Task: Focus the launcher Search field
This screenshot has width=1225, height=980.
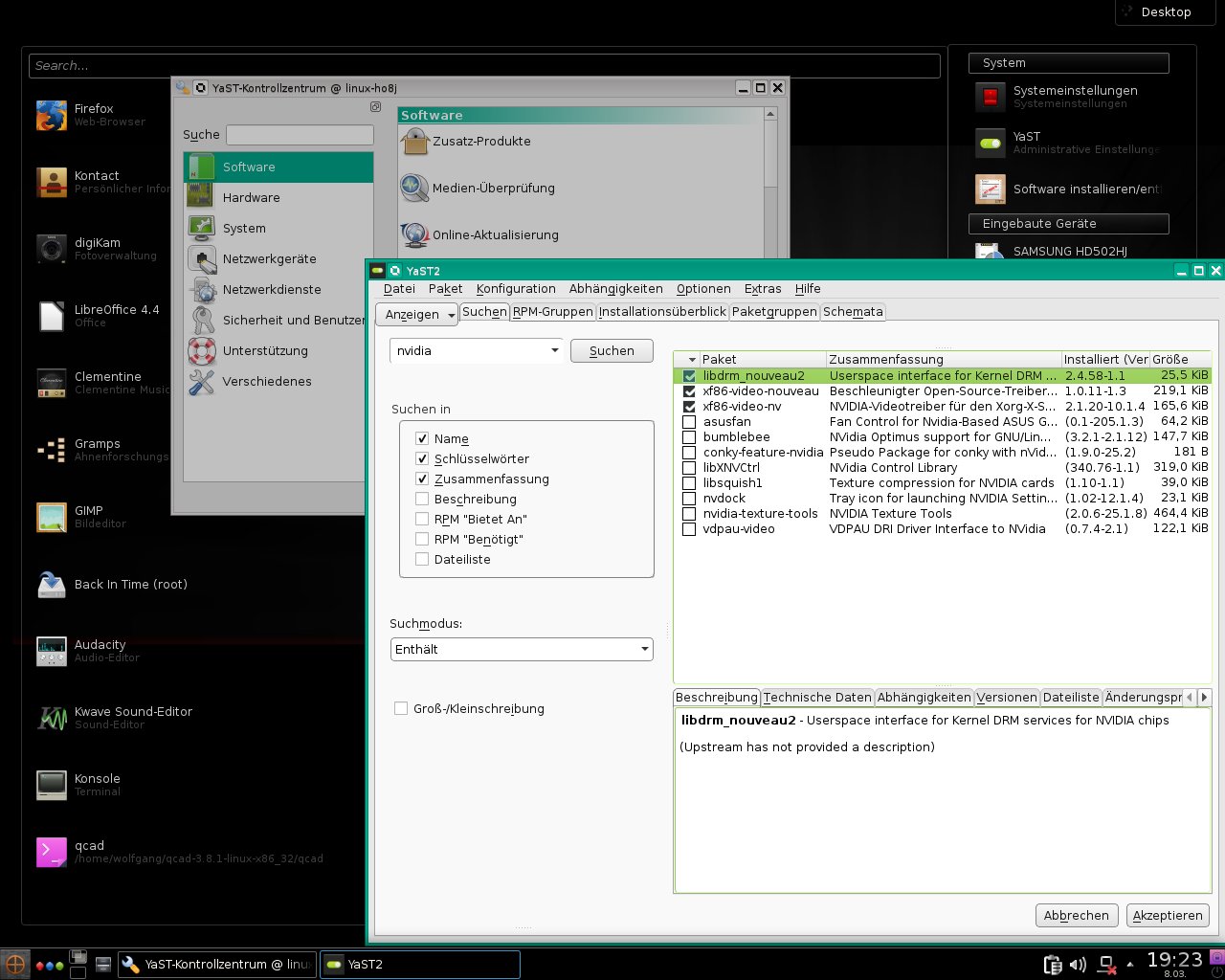Action: click(484, 65)
